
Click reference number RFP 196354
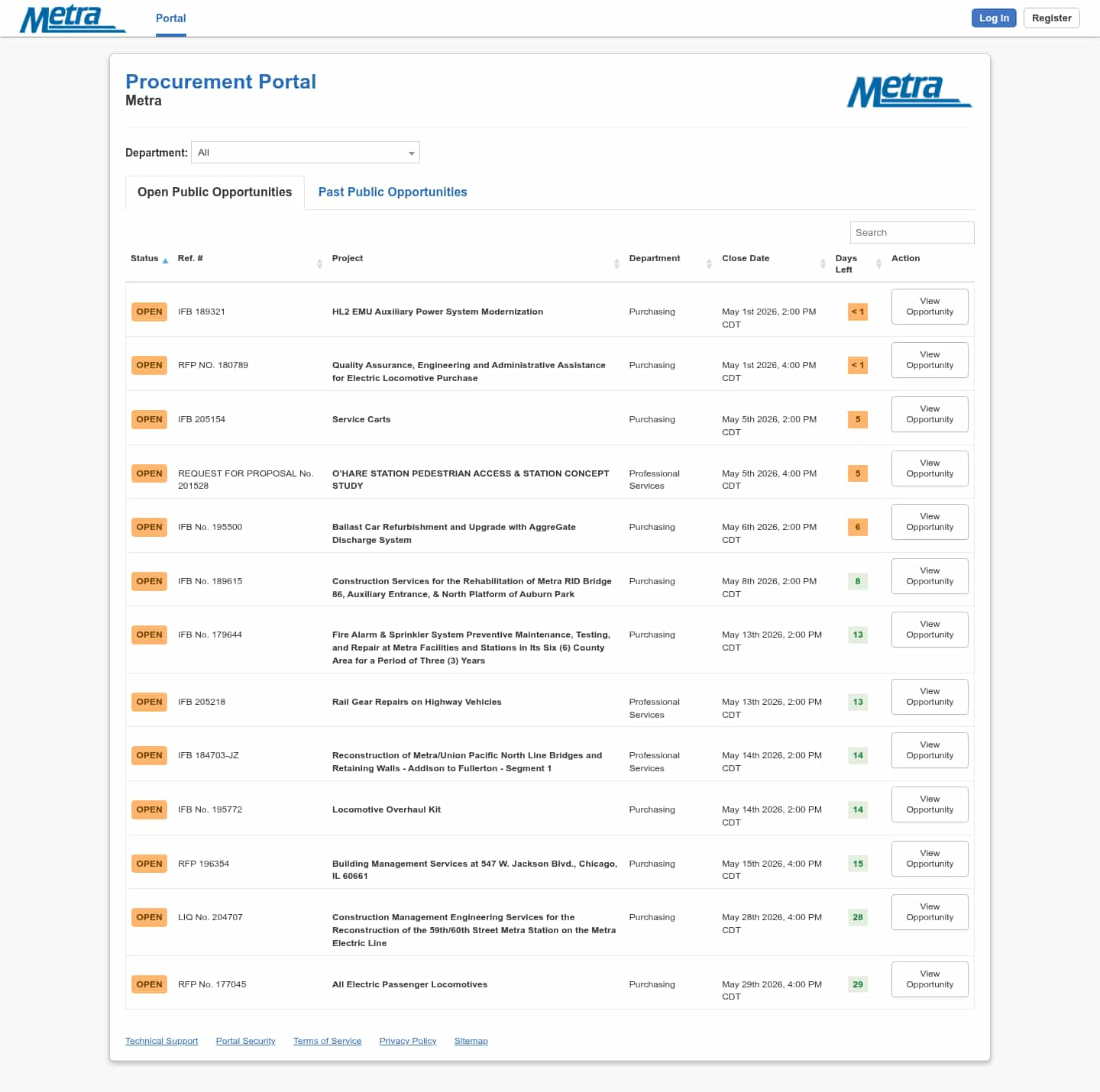203,864
